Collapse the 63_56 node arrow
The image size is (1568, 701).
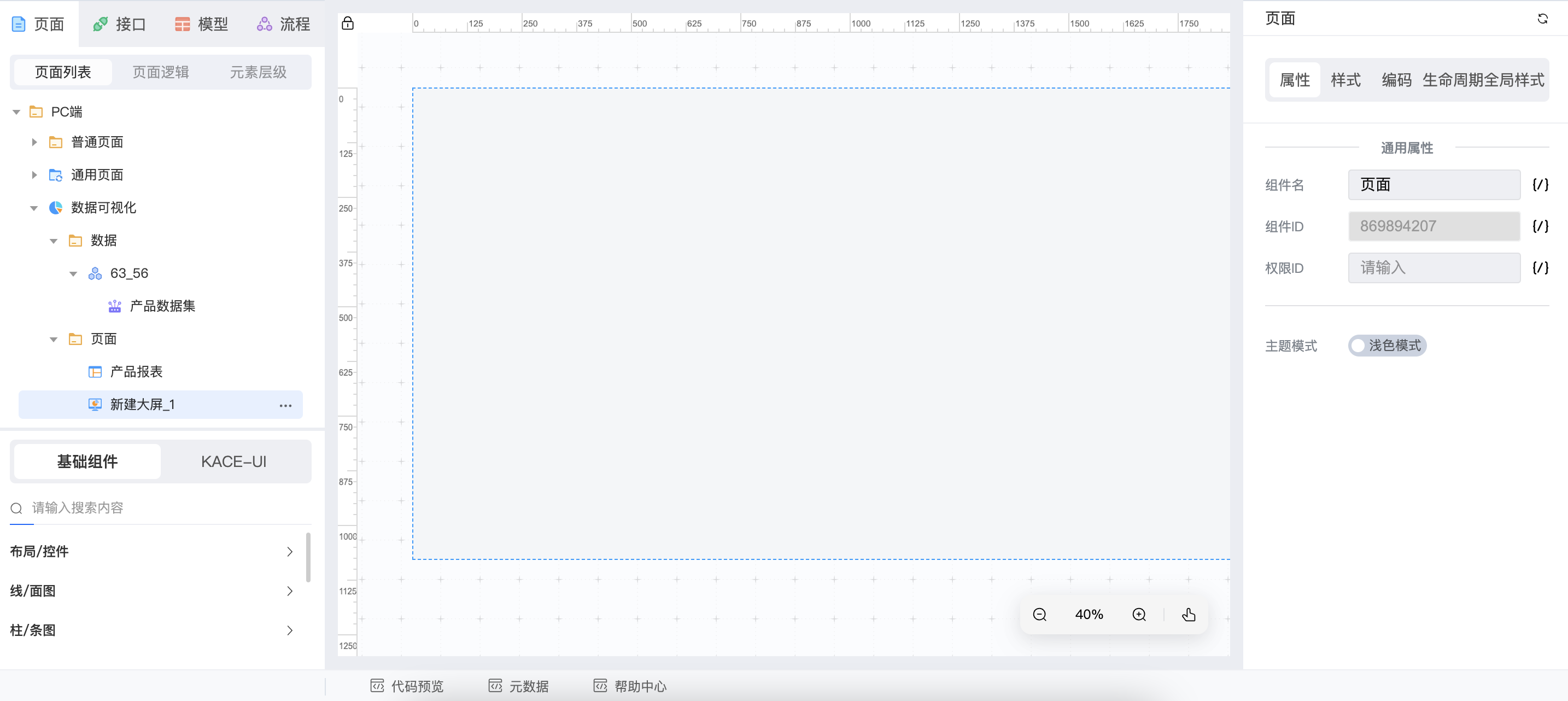point(73,274)
